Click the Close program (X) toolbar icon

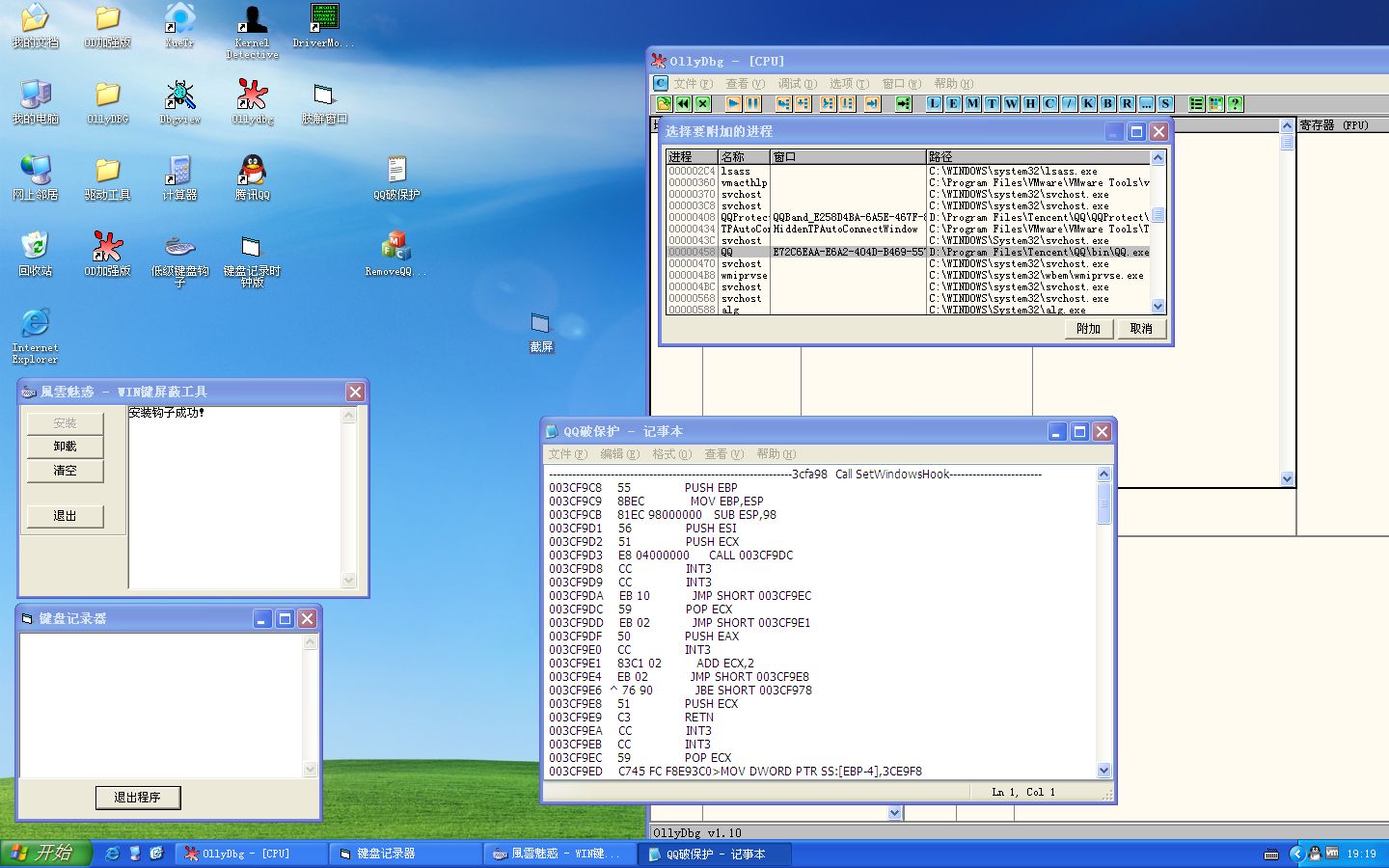(x=702, y=103)
